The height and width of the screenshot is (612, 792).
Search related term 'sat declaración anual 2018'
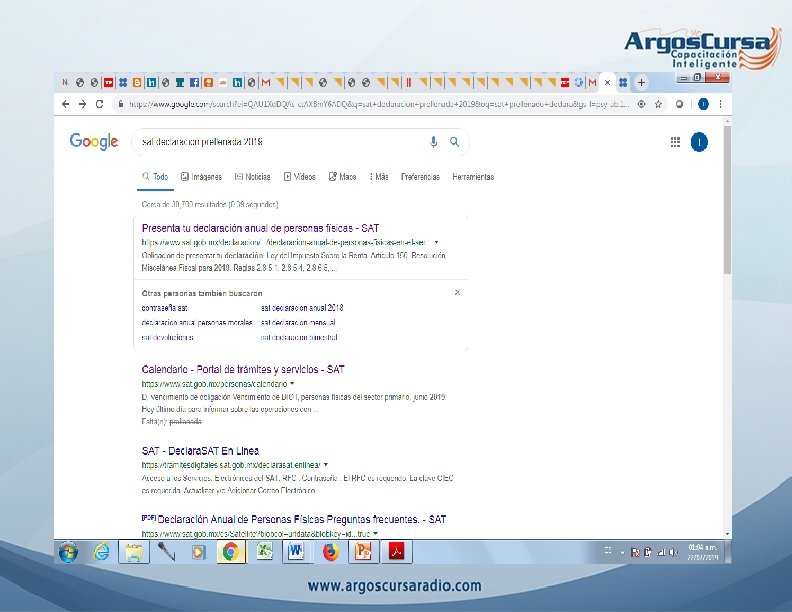pos(302,308)
